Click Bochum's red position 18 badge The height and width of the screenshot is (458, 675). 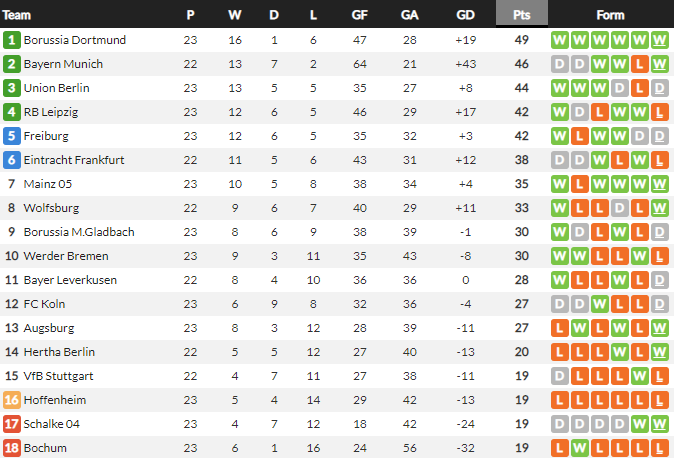(12, 447)
